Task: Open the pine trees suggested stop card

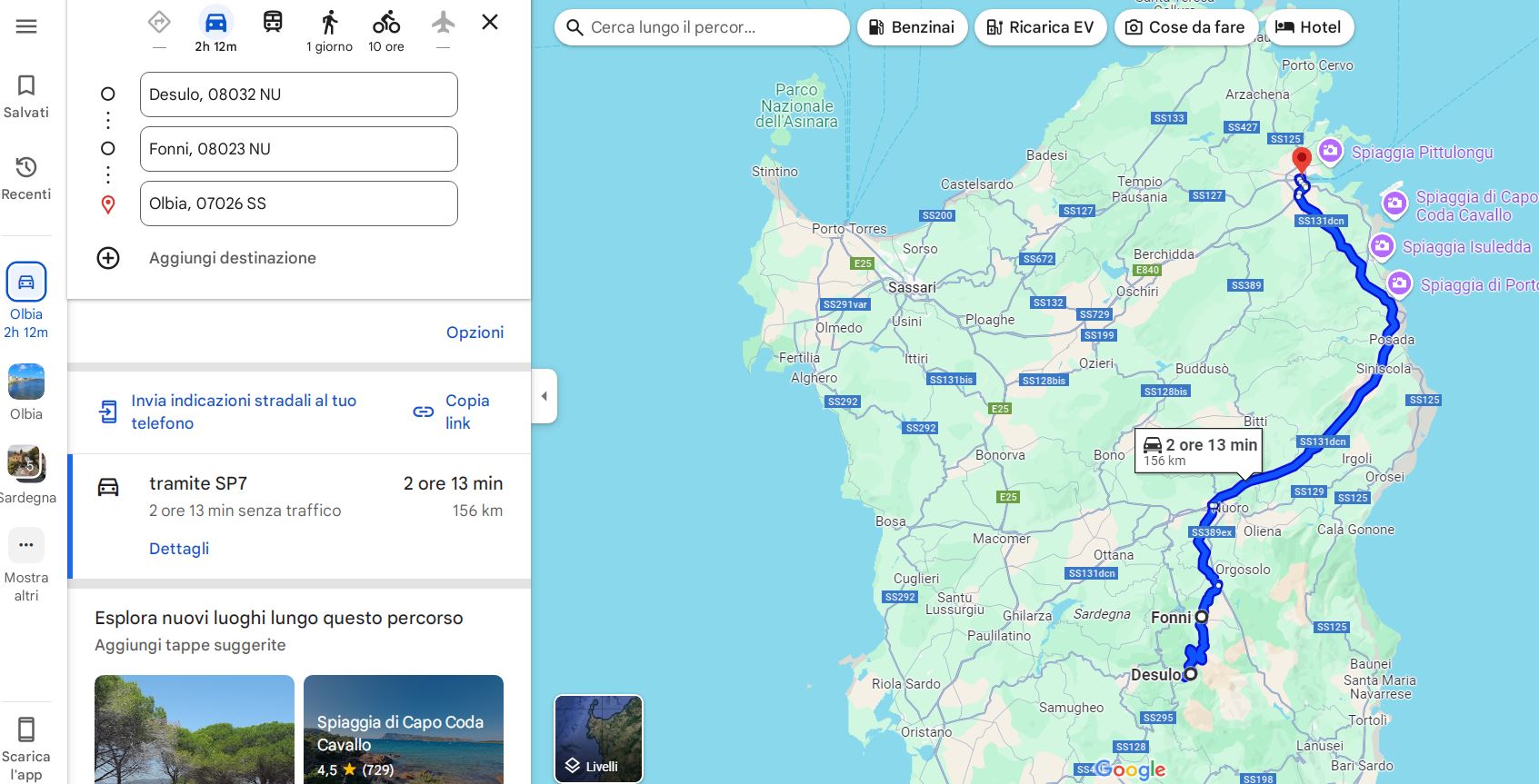Action: pyautogui.click(x=195, y=729)
